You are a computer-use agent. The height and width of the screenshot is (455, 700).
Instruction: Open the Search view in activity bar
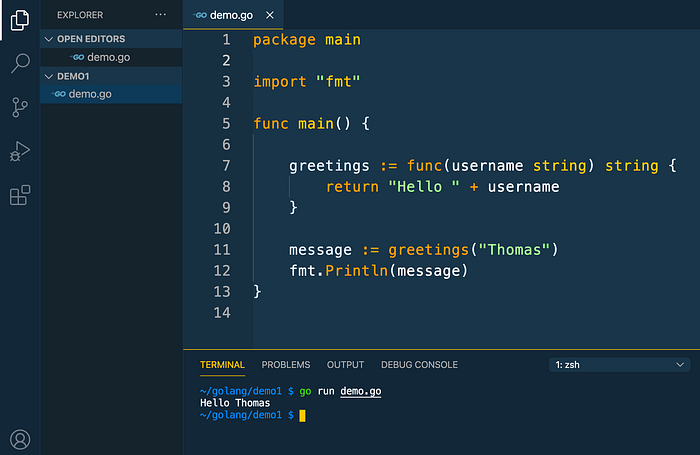(20, 63)
